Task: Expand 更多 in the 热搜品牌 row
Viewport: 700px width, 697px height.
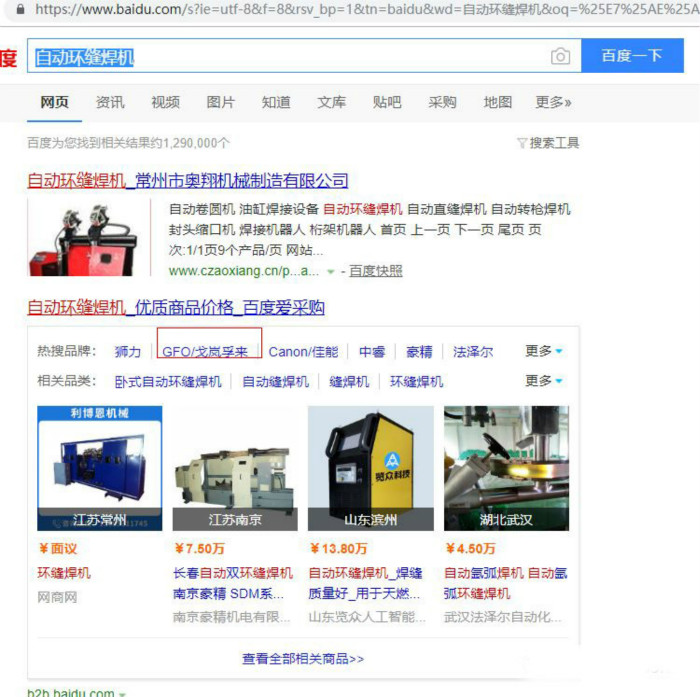Action: [x=543, y=351]
